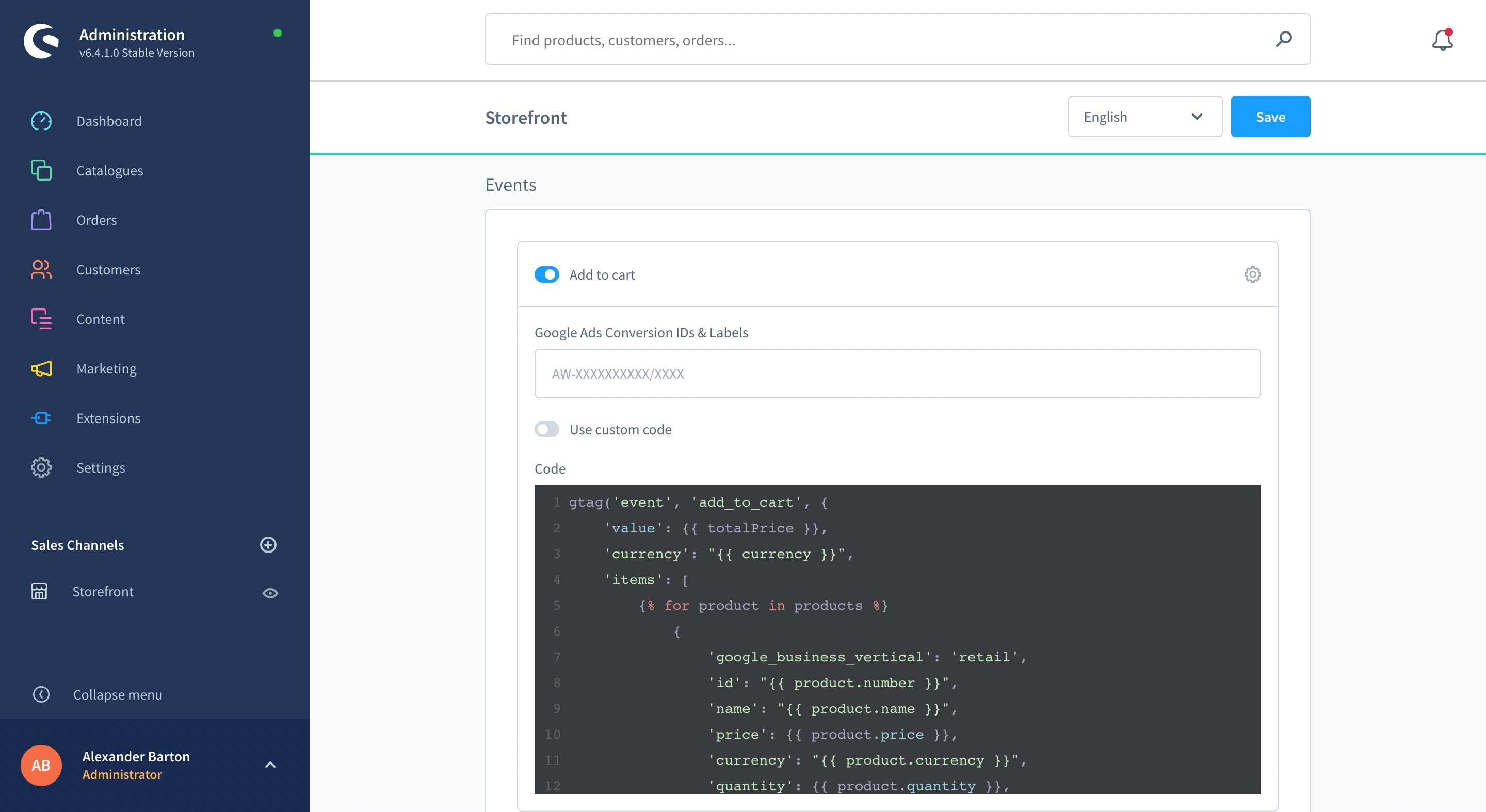The height and width of the screenshot is (812, 1486).
Task: Click the blue Save button
Action: click(x=1270, y=117)
